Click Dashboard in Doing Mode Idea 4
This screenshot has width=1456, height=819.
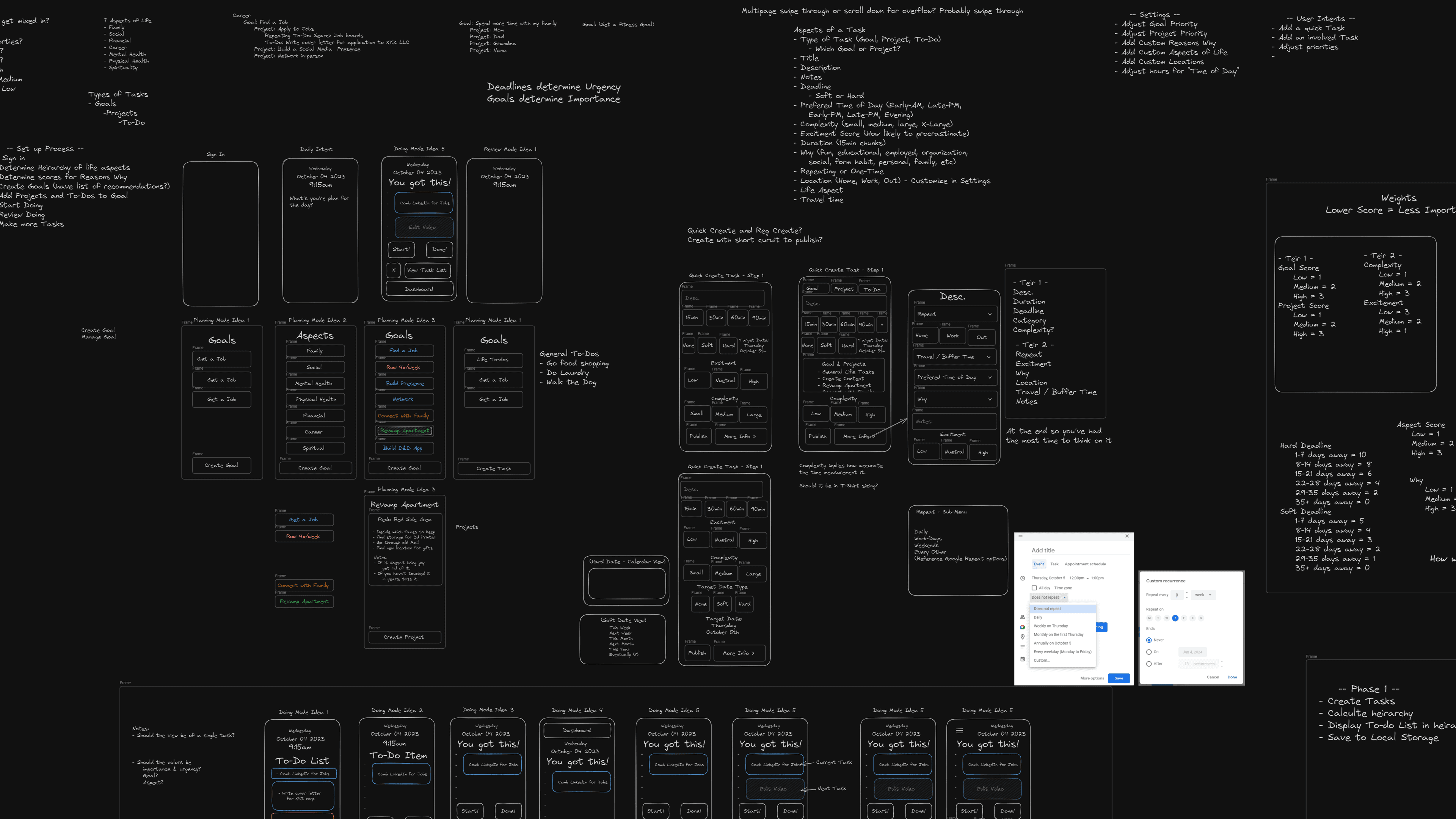point(577,731)
